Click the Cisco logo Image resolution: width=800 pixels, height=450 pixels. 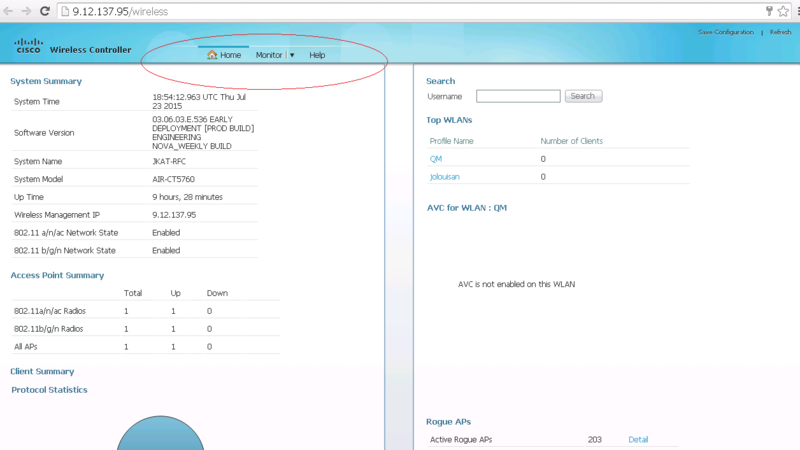[x=28, y=45]
